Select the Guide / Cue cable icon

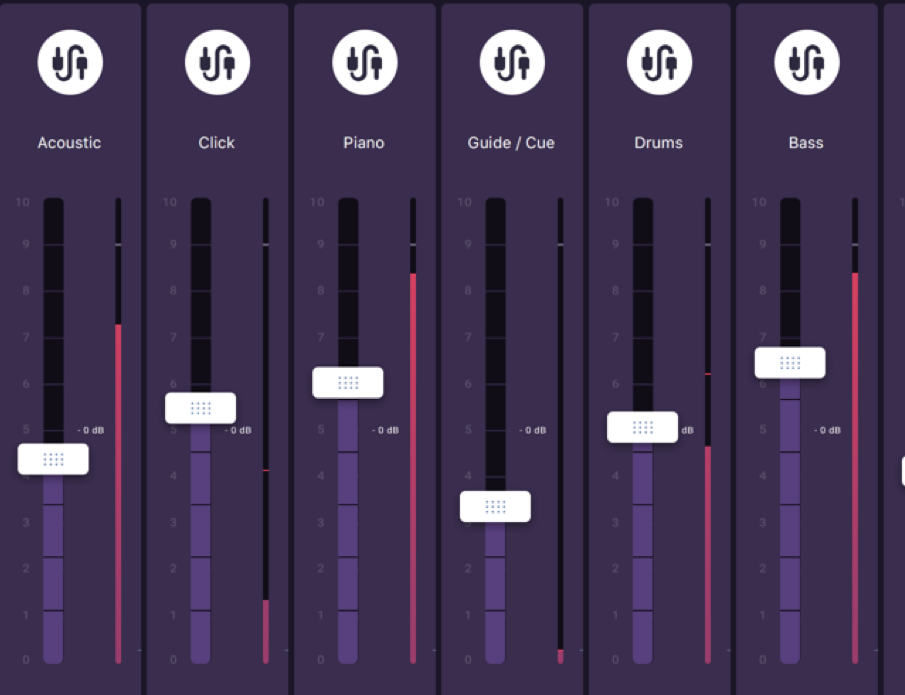coord(512,62)
